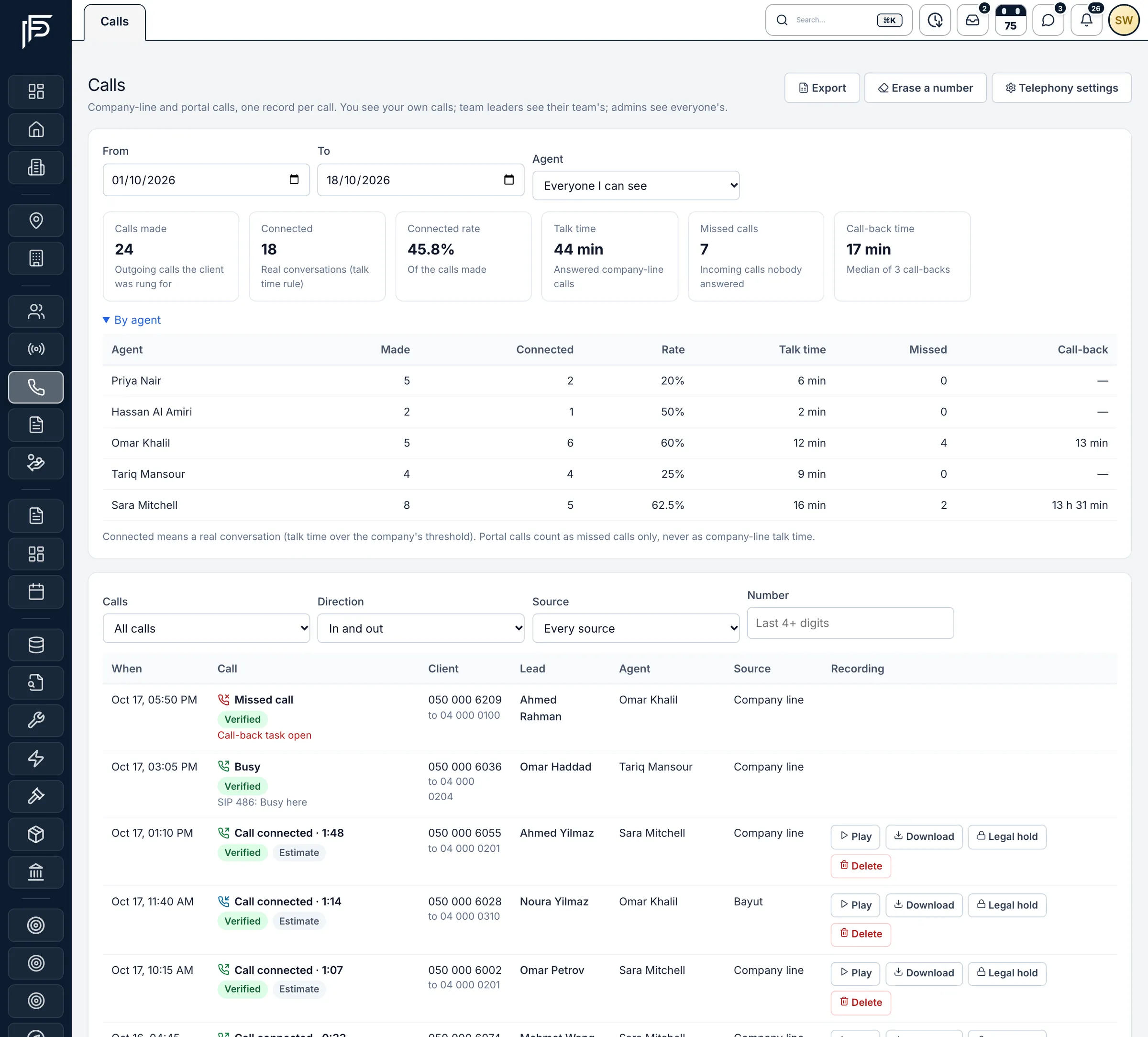
Task: Click the 'Sara Mitchell' row in agent table
Action: [x=610, y=505]
